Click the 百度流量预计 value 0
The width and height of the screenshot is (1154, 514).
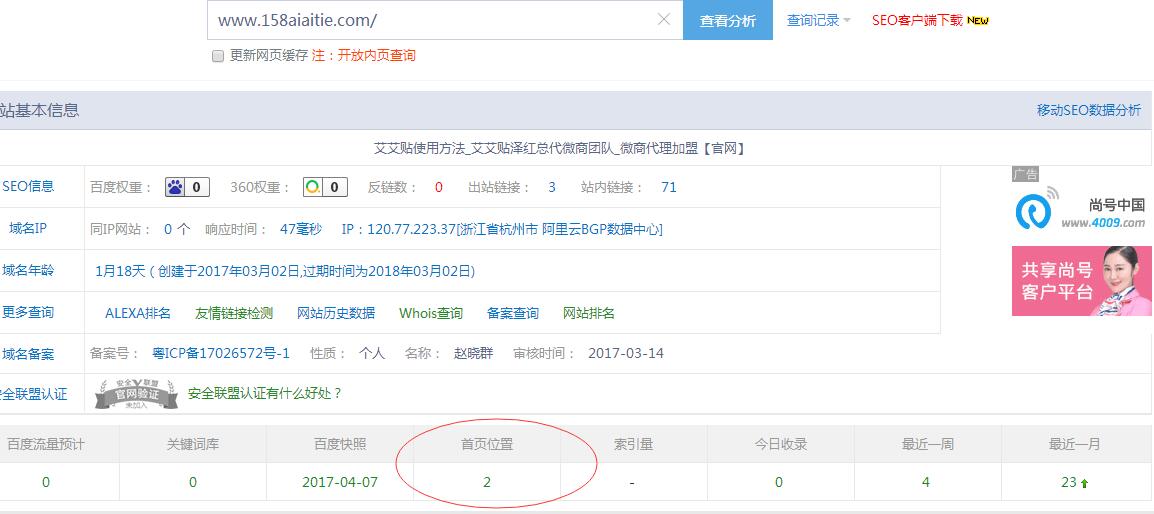[x=46, y=482]
